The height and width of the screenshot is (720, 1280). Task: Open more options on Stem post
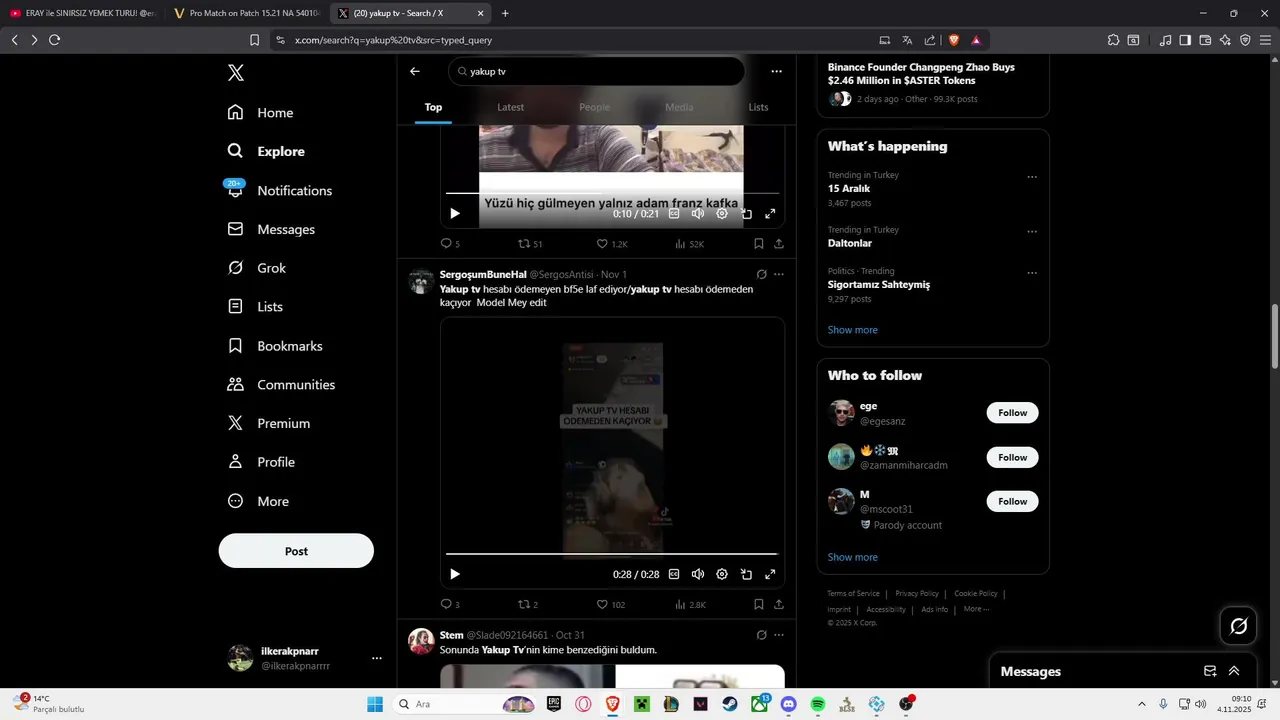pos(779,635)
